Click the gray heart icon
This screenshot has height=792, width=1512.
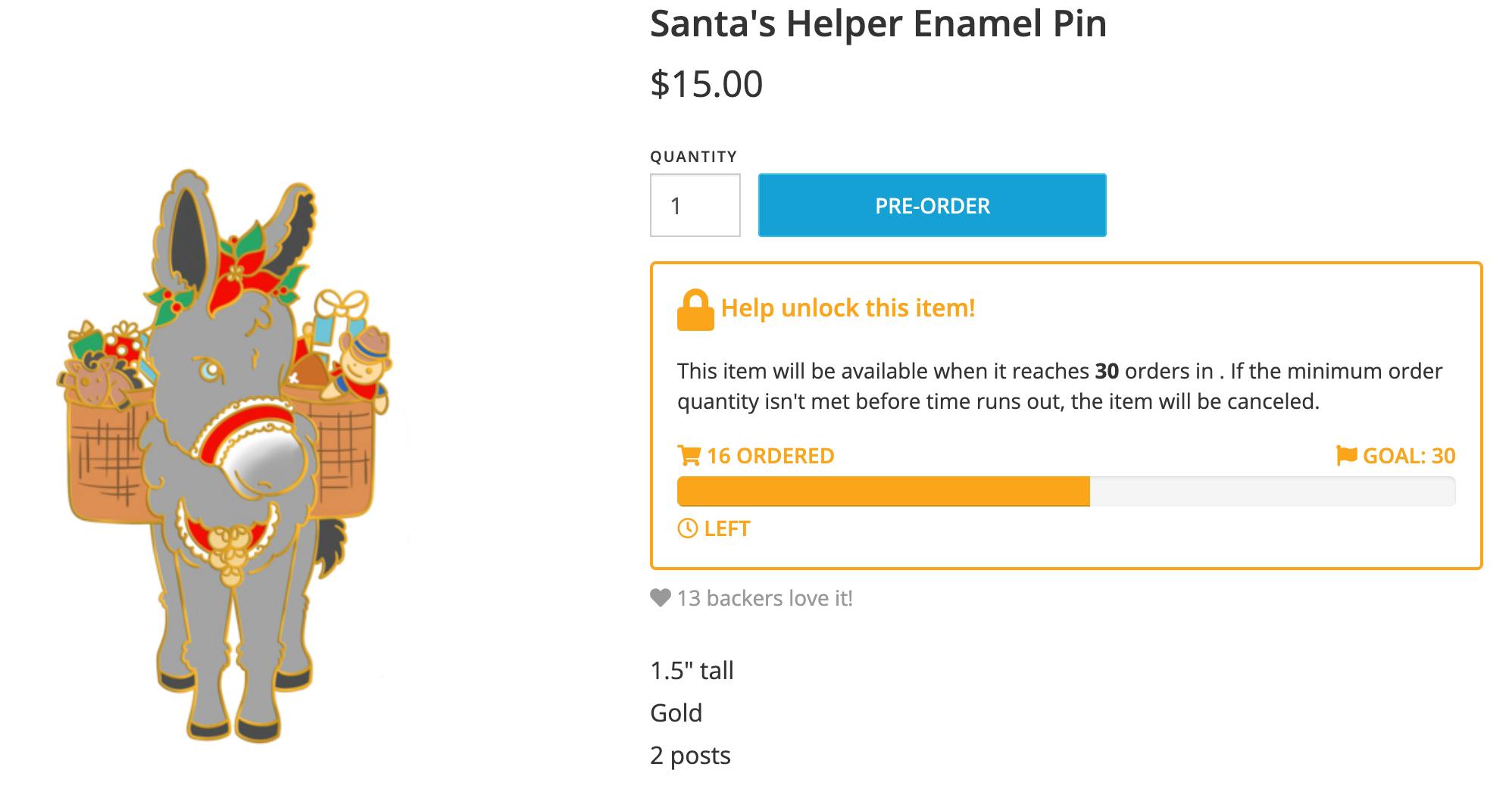[x=661, y=598]
